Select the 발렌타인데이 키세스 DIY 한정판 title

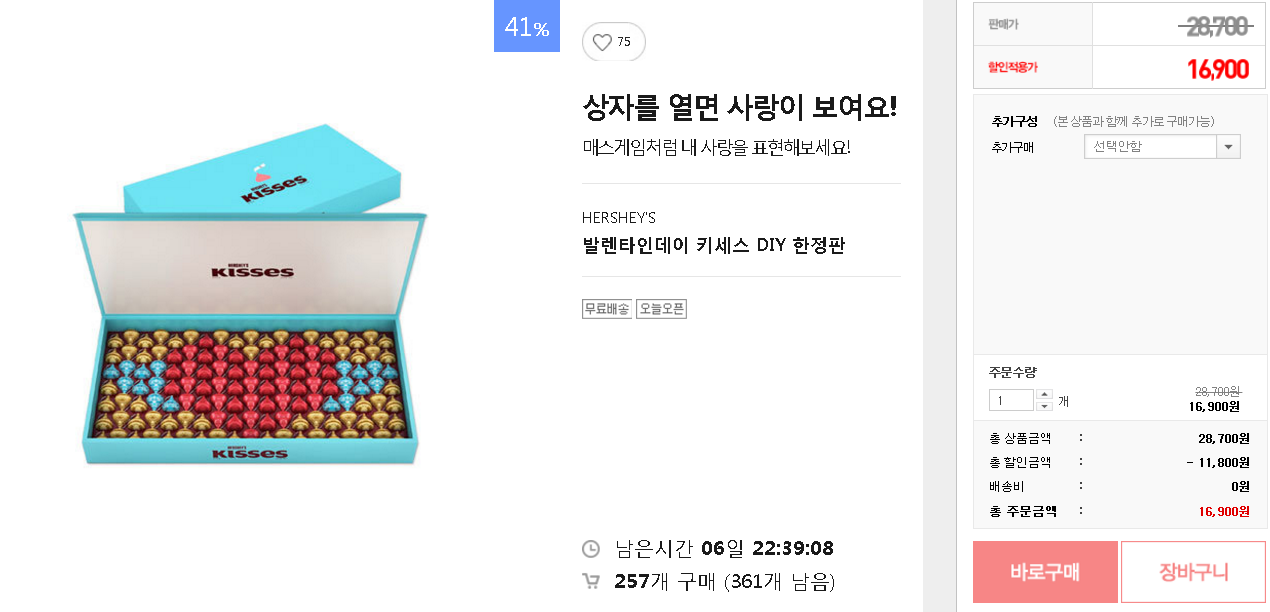point(714,246)
